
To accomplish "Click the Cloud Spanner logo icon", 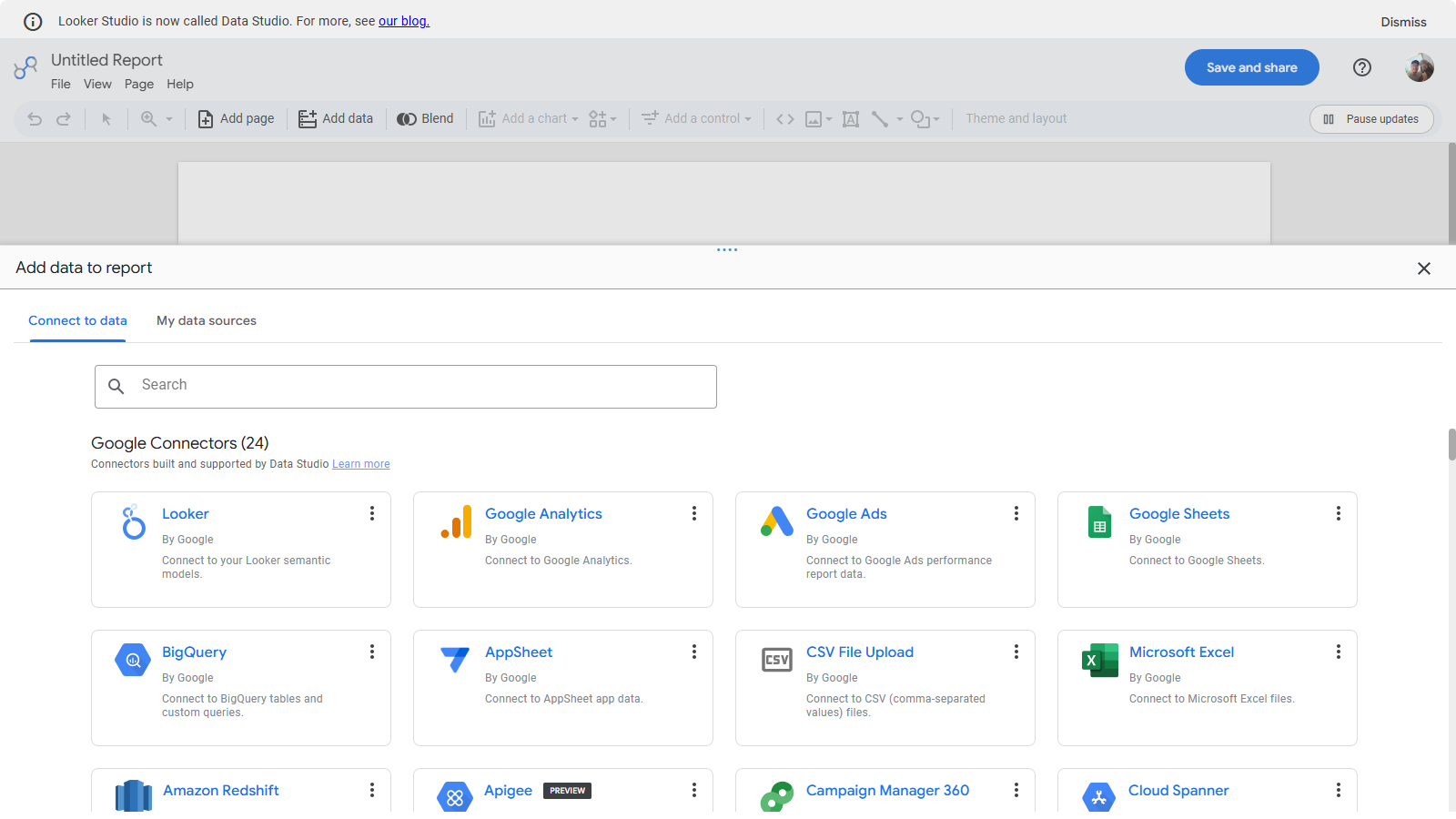I will (x=1098, y=797).
